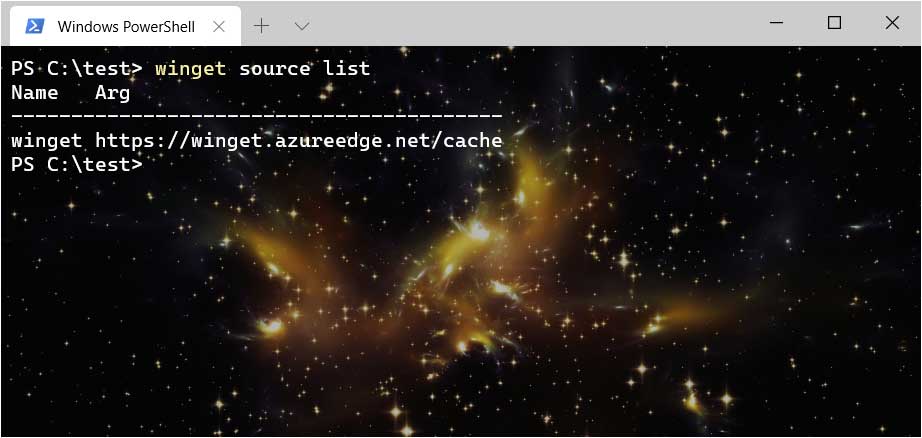Screen dimensions: 922x438
Task: Minimize the terminal window
Action: [x=776, y=23]
